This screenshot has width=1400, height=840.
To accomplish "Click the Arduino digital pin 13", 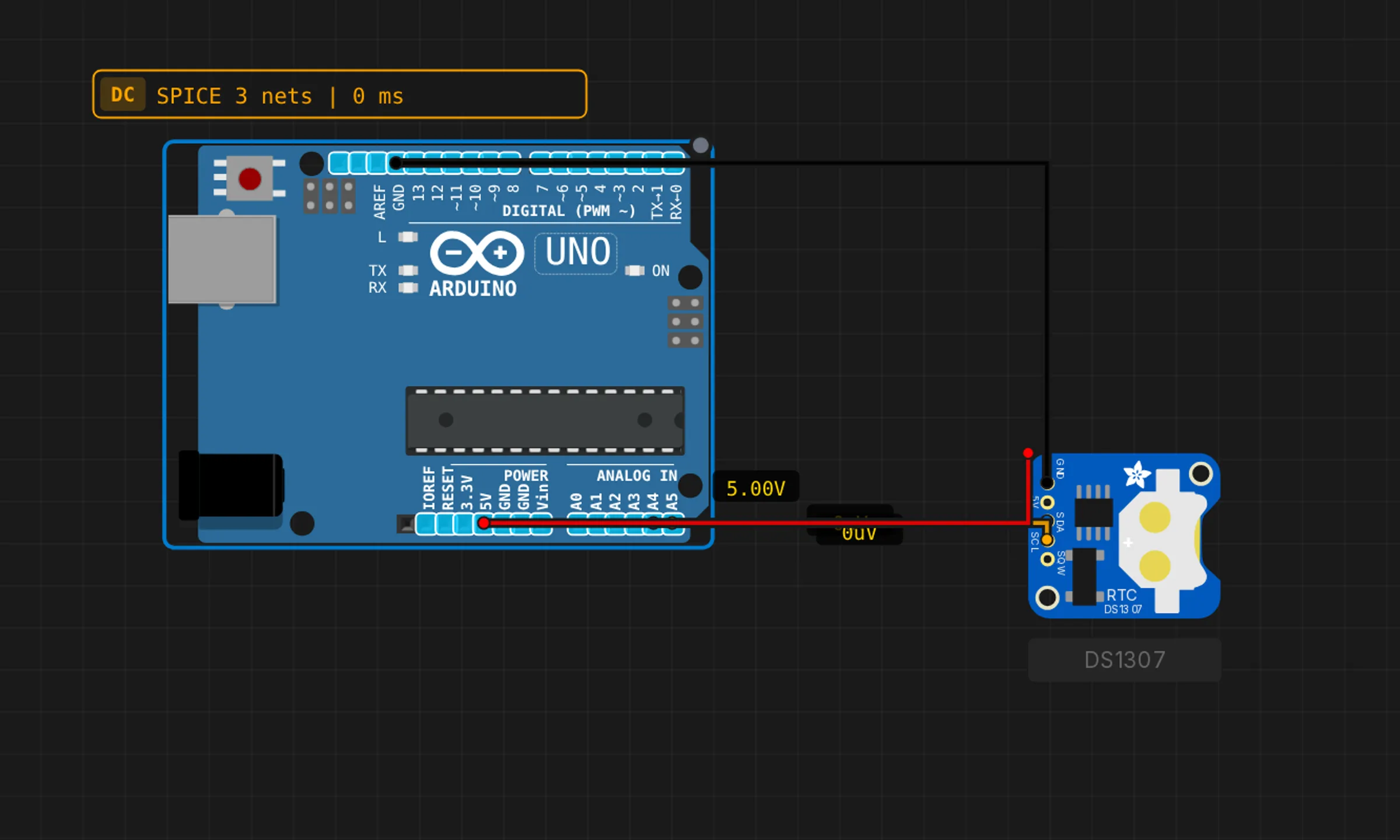I will click(415, 163).
